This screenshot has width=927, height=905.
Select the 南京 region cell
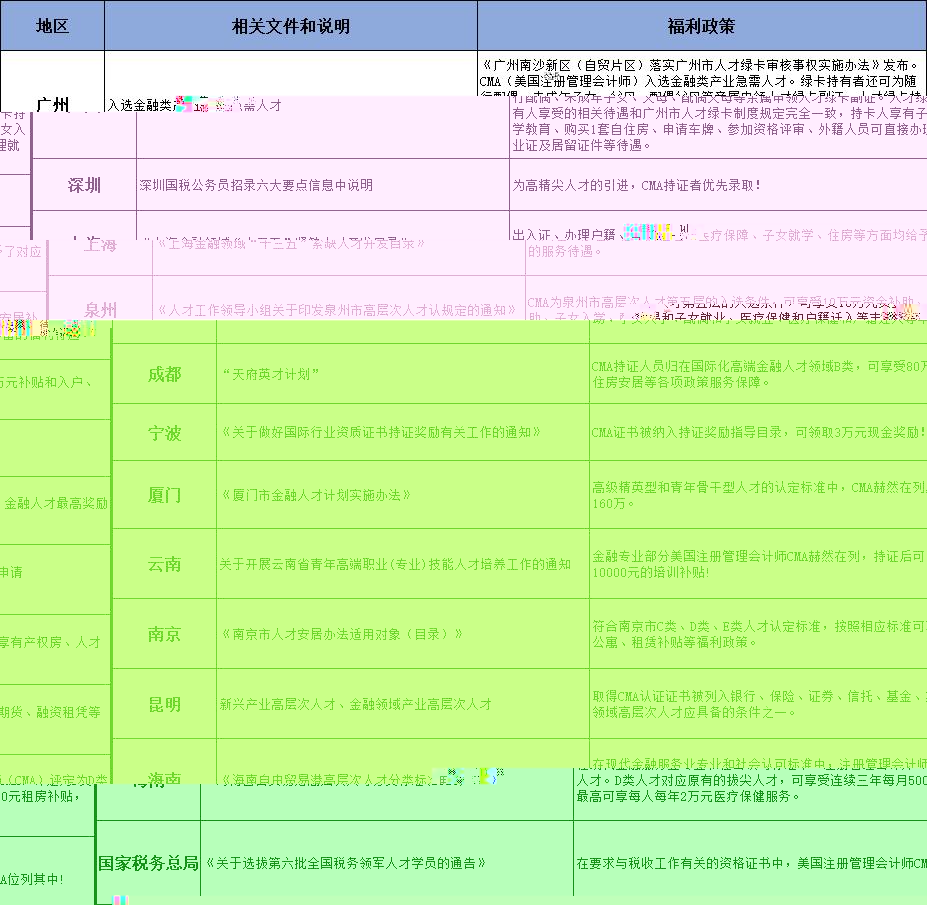(x=164, y=634)
